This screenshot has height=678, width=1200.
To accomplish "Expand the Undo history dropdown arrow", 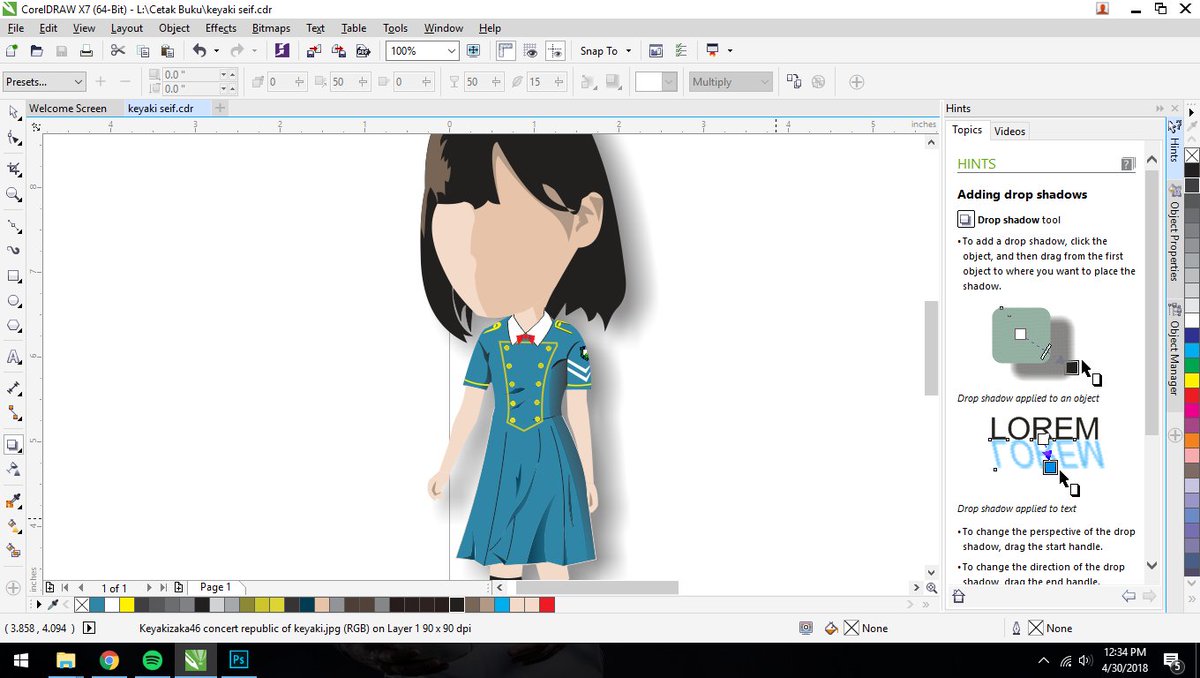I will [x=216, y=50].
